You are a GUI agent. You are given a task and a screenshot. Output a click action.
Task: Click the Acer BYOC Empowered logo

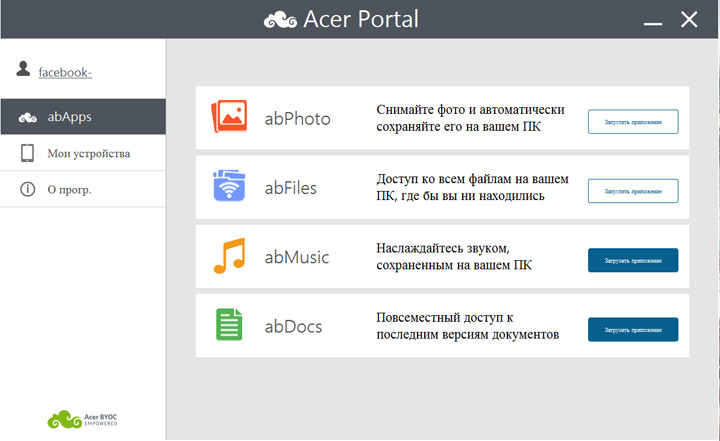tap(83, 419)
